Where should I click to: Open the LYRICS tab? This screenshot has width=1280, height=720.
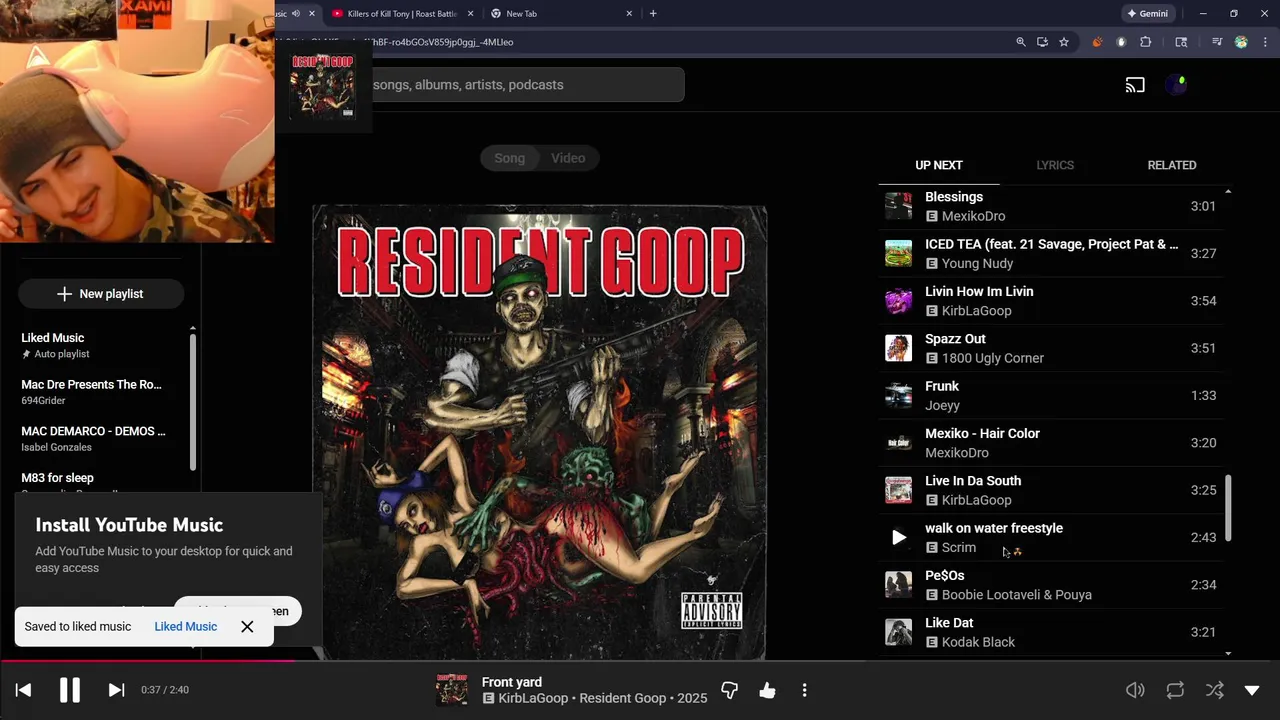click(x=1055, y=165)
